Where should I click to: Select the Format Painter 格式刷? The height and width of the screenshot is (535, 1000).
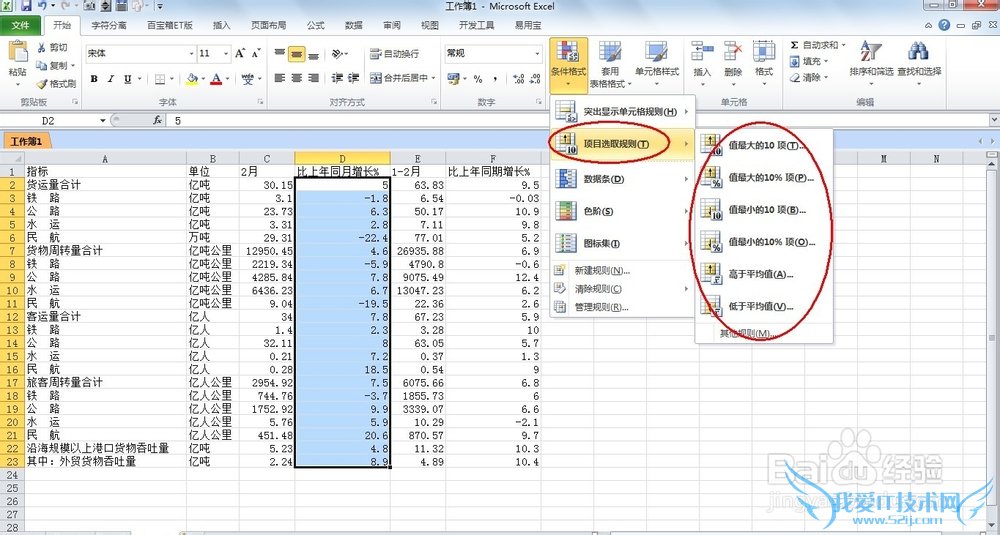pyautogui.click(x=56, y=84)
